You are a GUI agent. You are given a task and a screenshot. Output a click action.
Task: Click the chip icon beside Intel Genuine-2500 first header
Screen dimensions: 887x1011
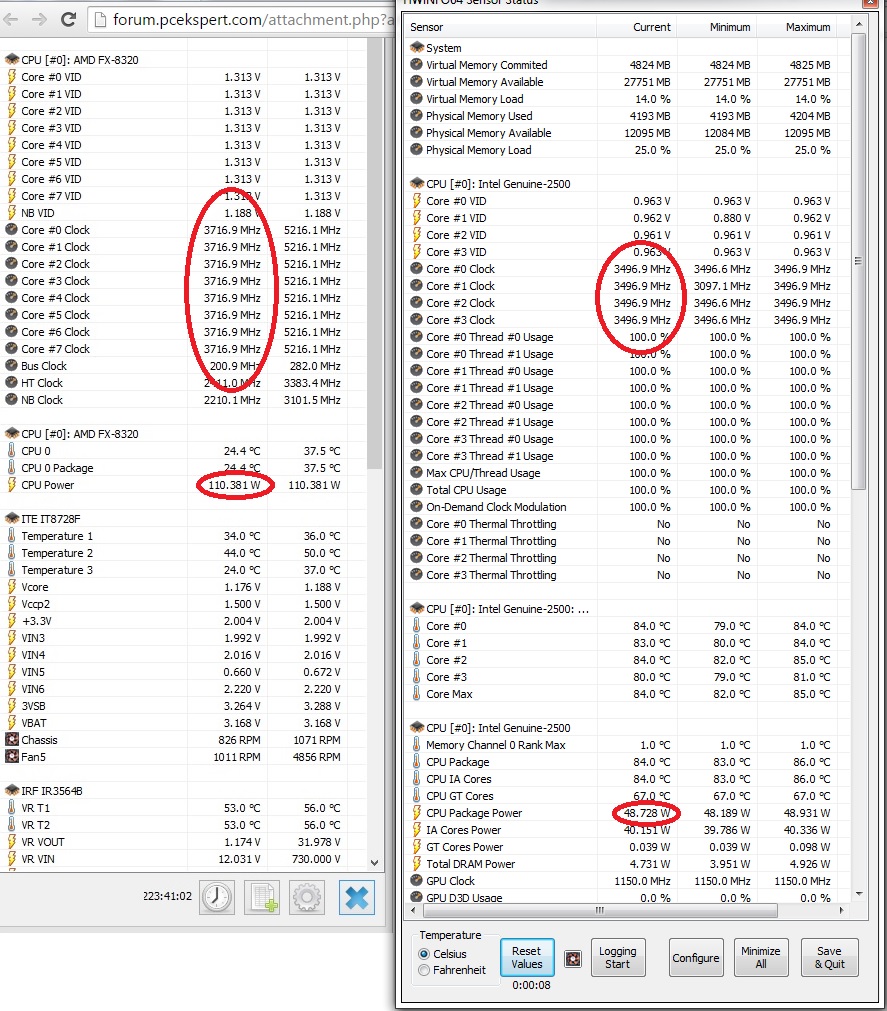click(x=416, y=183)
